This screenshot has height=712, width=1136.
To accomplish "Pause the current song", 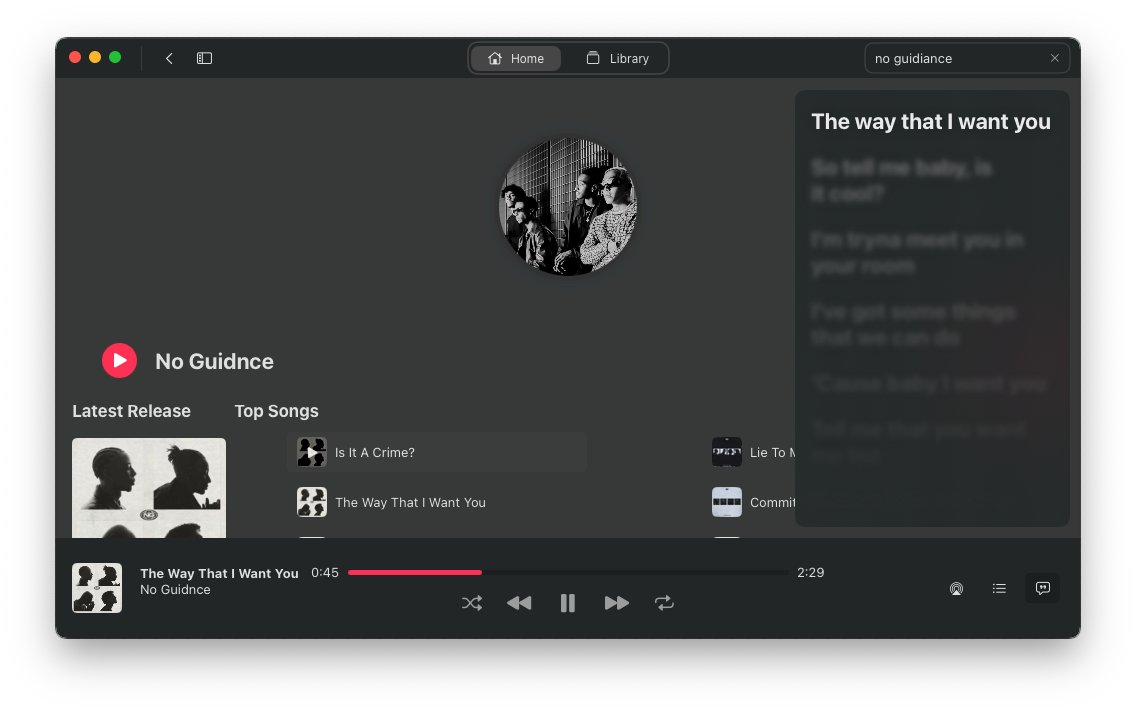I will (568, 603).
